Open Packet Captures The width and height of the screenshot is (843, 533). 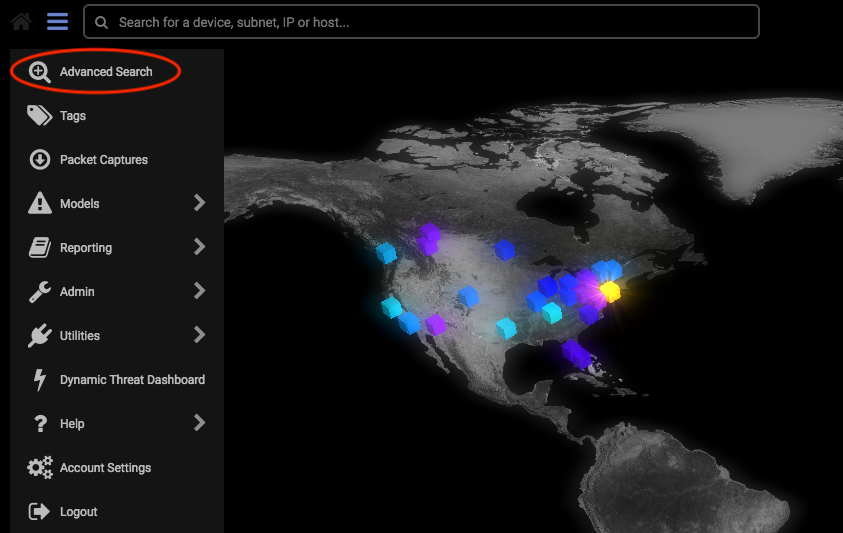(x=104, y=160)
